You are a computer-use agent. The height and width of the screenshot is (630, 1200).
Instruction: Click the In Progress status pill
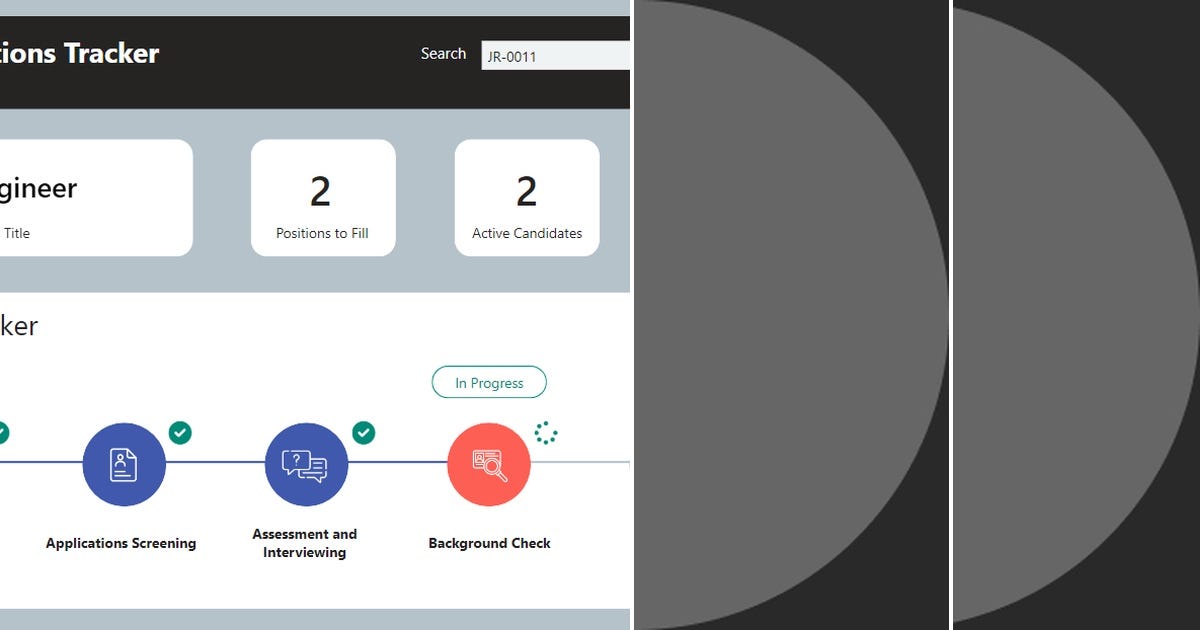click(x=489, y=382)
